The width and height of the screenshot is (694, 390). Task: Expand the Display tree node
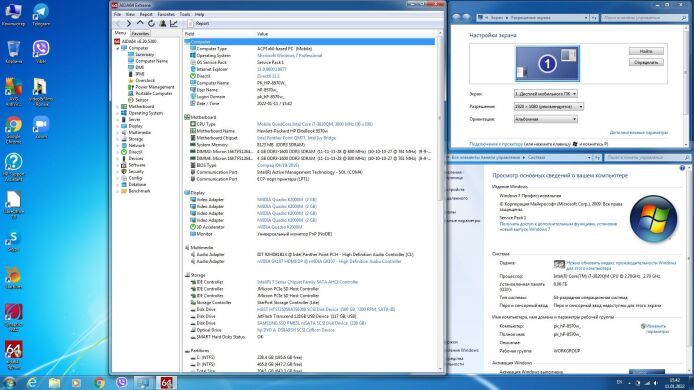[x=118, y=126]
